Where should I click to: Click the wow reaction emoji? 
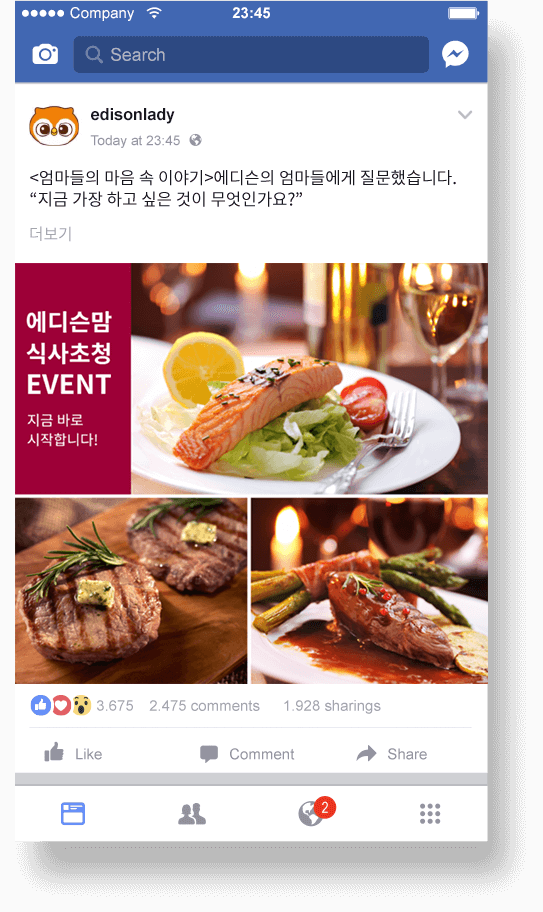coord(81,706)
